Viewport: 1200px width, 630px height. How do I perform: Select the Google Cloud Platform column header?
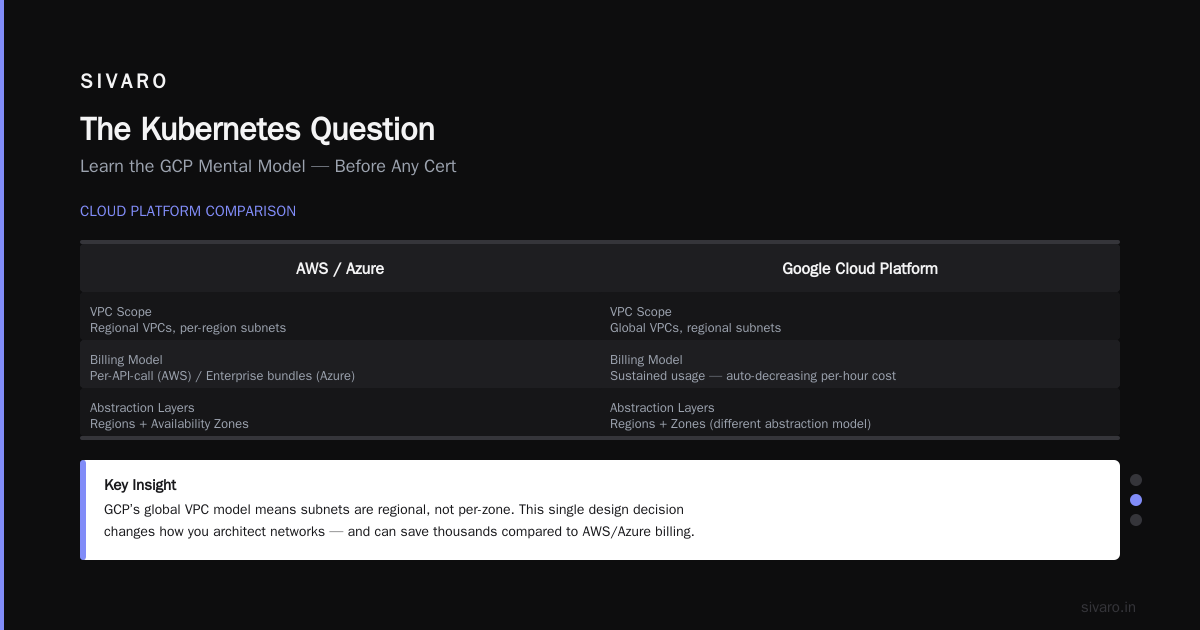tap(860, 268)
